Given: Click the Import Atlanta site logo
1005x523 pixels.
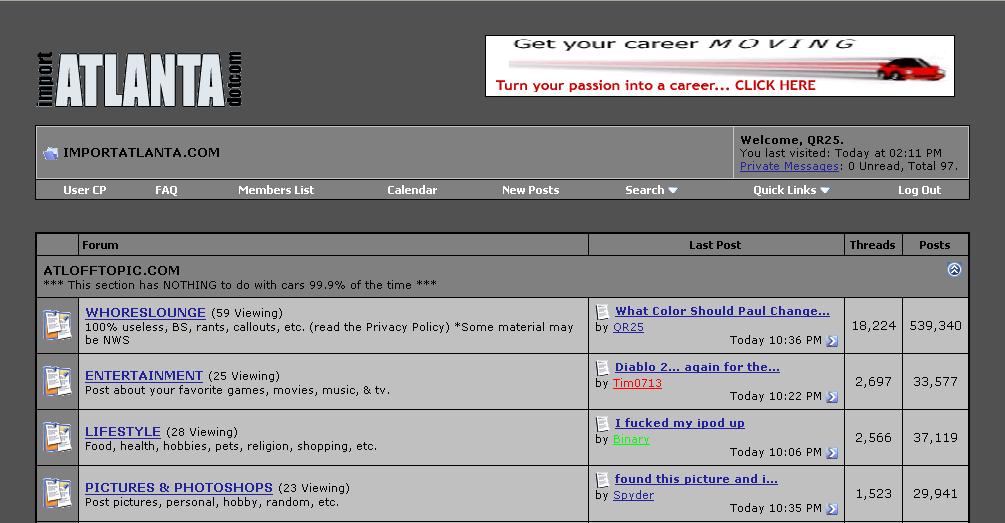Looking at the screenshot, I should click(140, 80).
